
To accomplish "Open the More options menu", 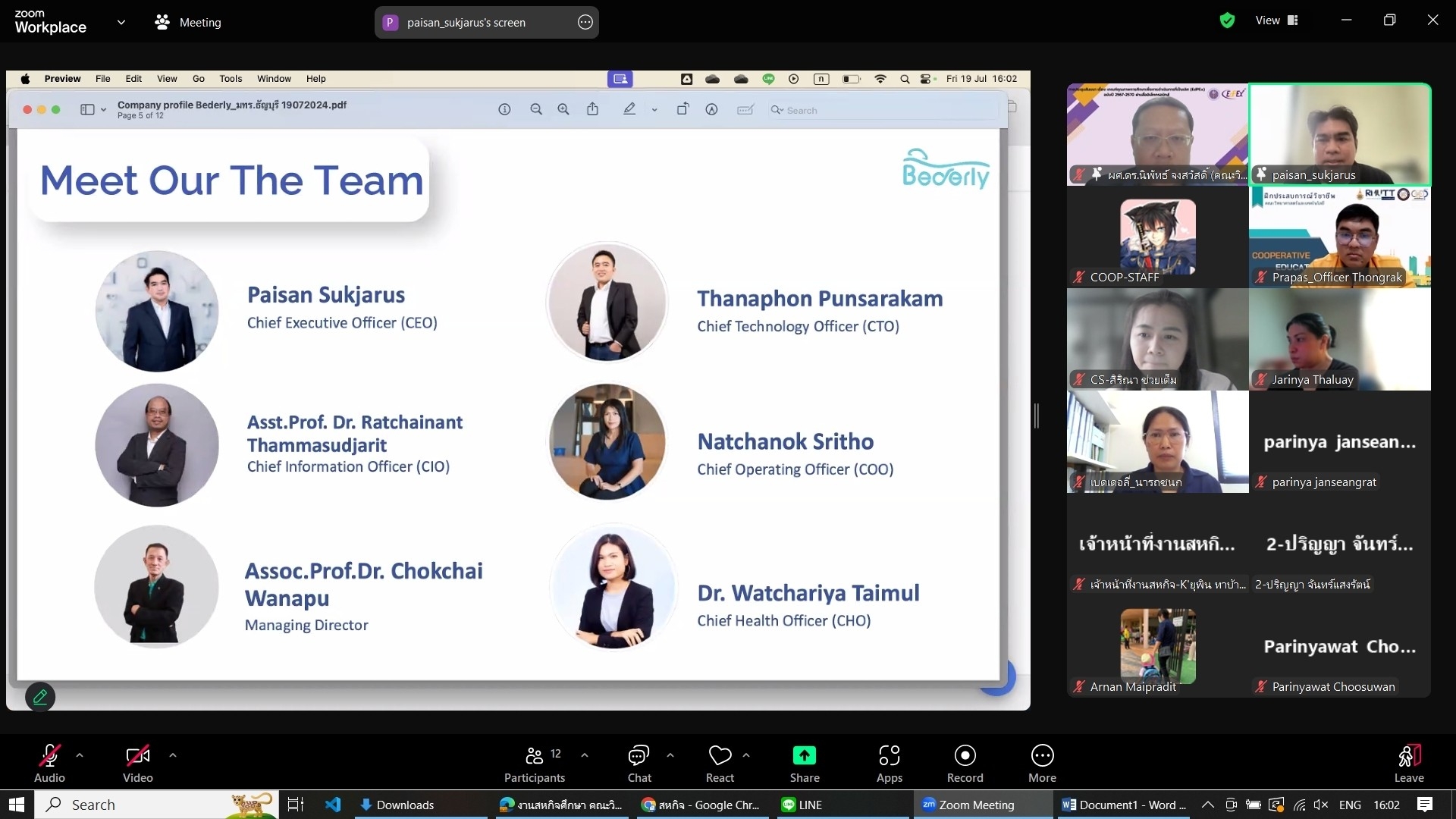I will click(x=1042, y=764).
